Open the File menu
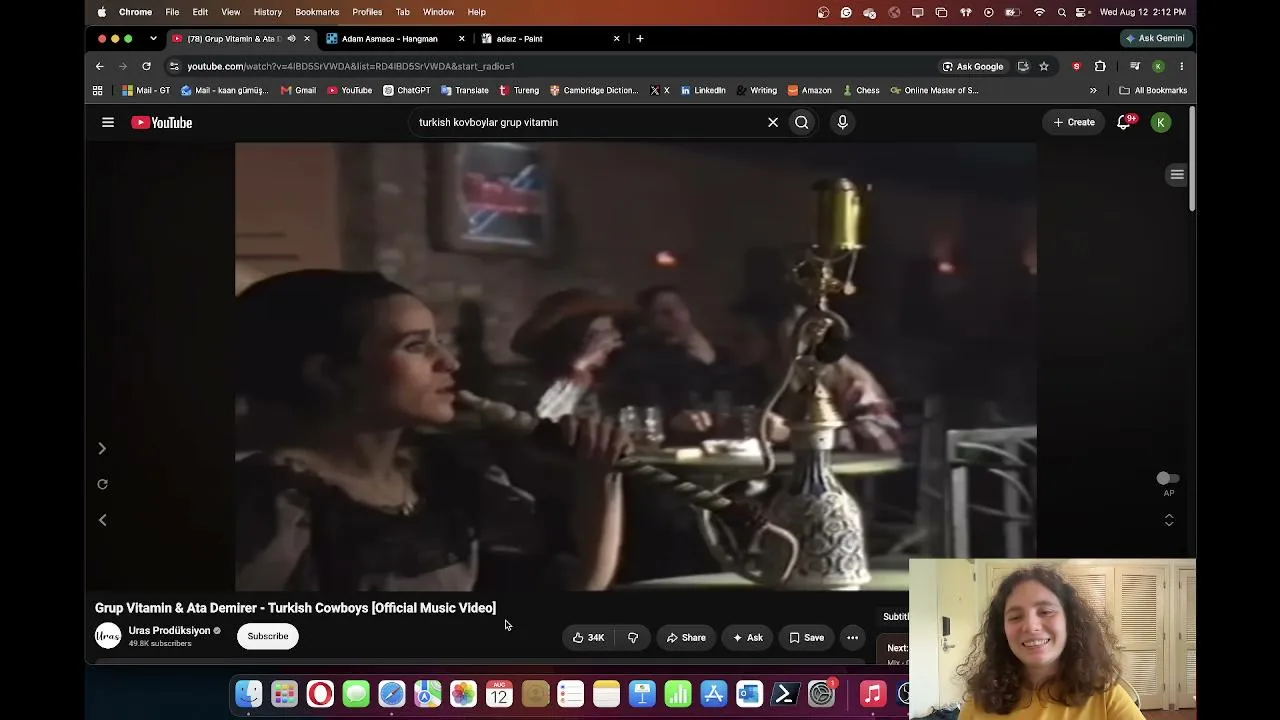Screen dimensions: 1280x720 click(x=172, y=12)
